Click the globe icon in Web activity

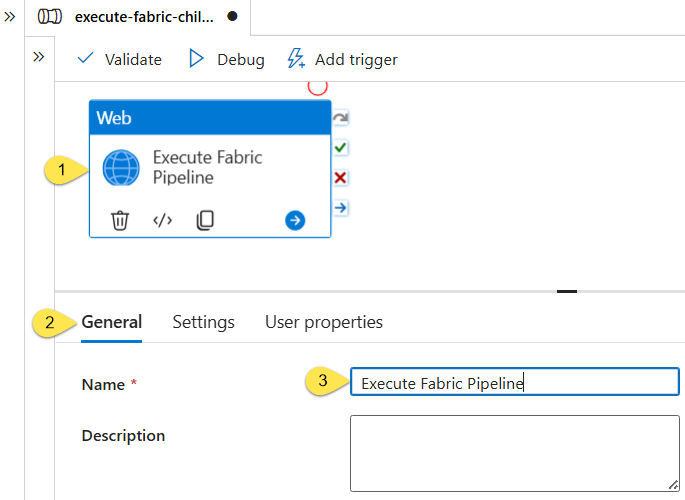coord(121,168)
